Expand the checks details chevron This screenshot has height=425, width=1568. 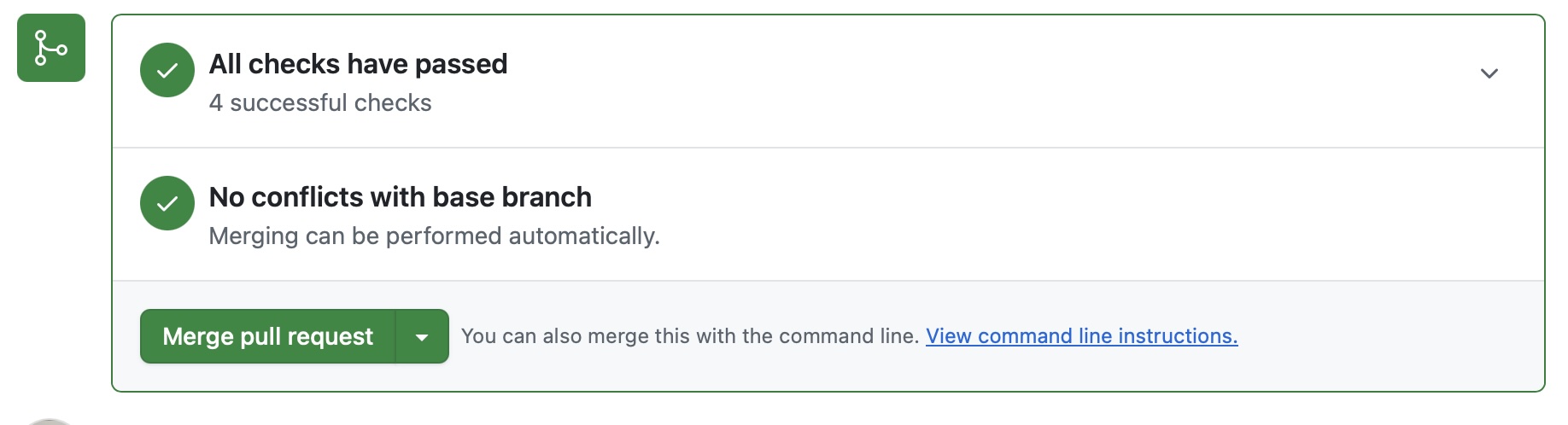pyautogui.click(x=1489, y=73)
